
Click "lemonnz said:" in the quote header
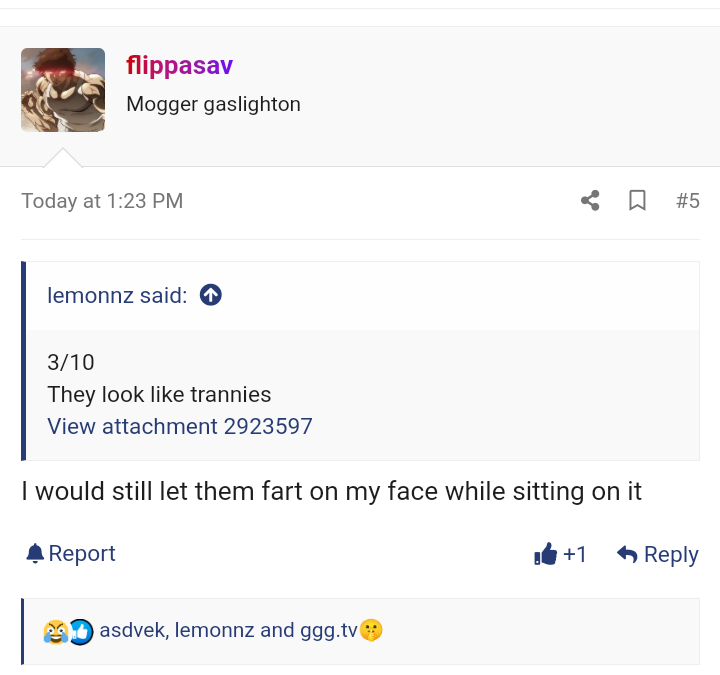[117, 295]
